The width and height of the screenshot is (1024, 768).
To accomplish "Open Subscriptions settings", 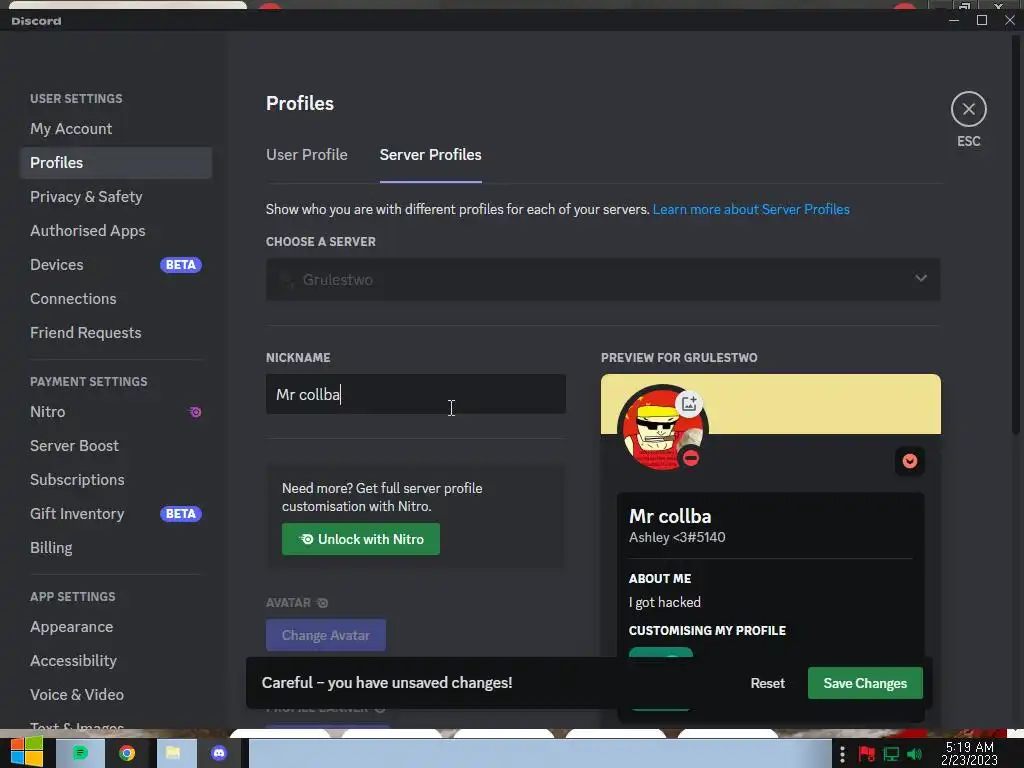I will coord(116,480).
